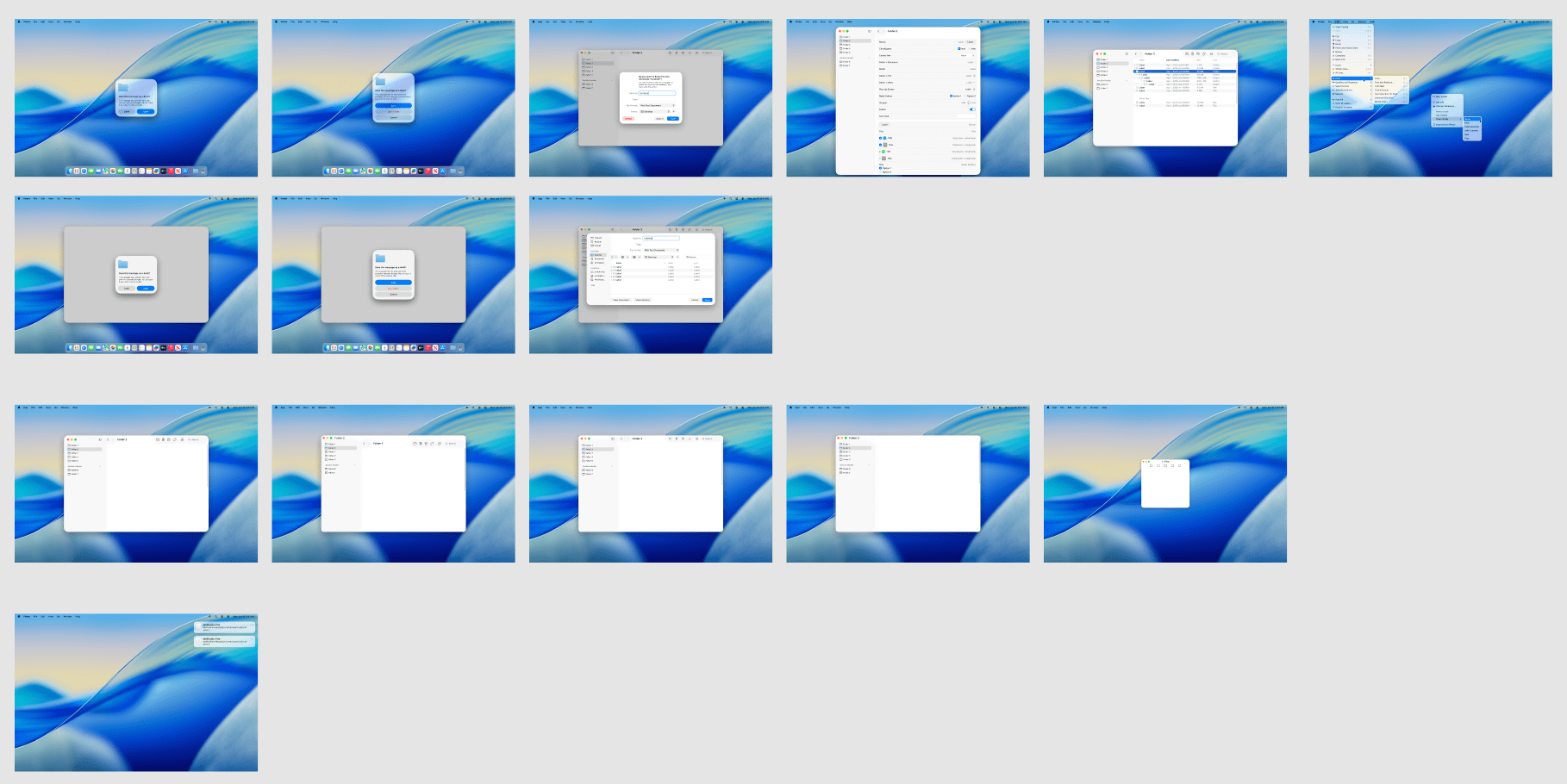The height and width of the screenshot is (784, 1567).
Task: Click Search field in list view window toolbar
Action: click(1224, 54)
